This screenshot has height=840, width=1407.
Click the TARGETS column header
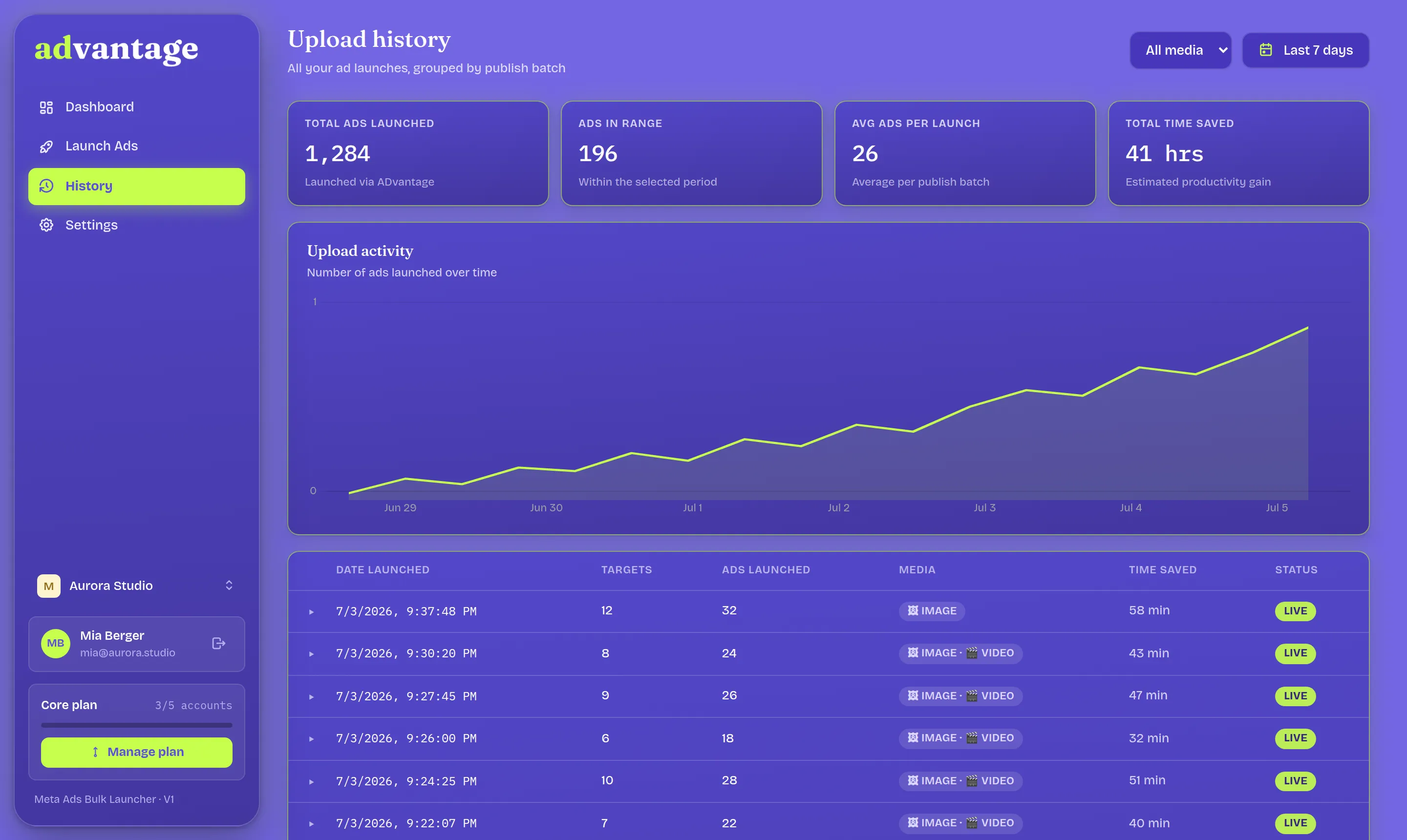(626, 570)
